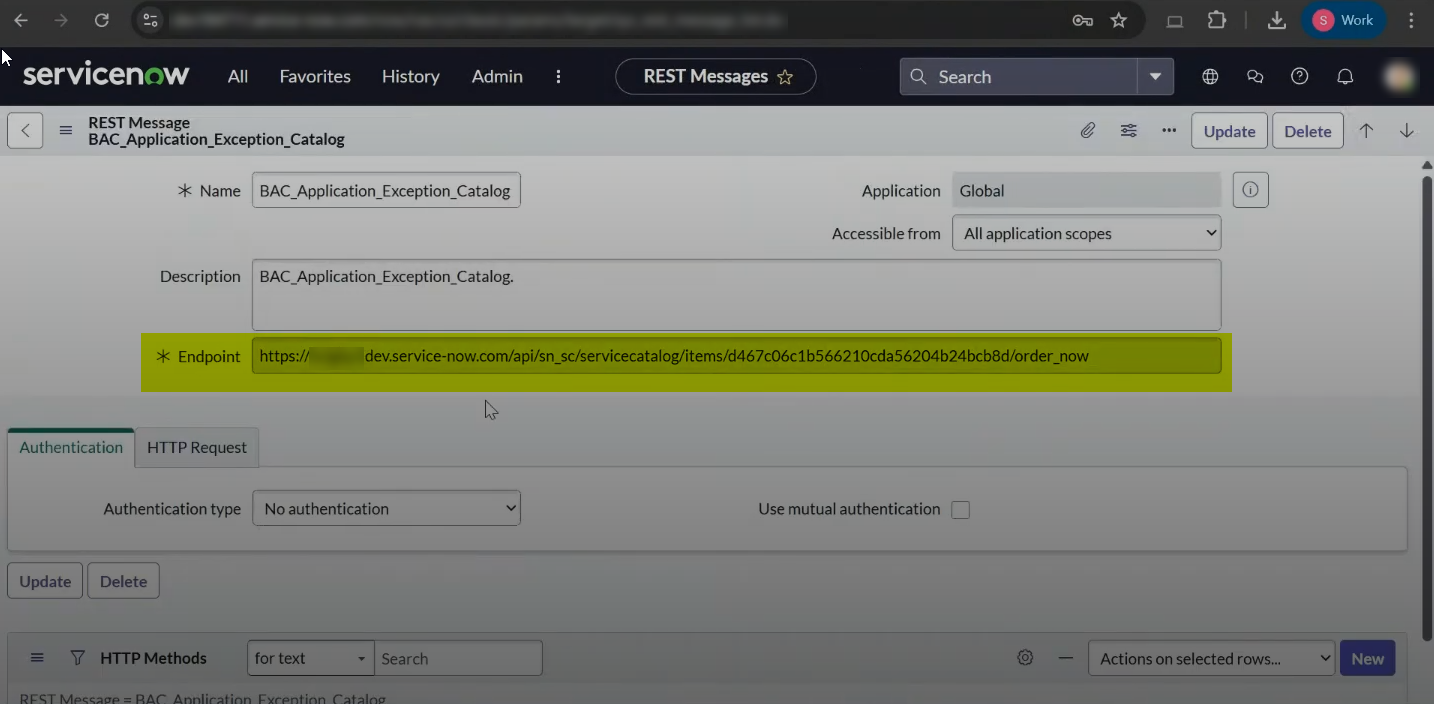Click the page vertical scrollbar

pyautogui.click(x=1427, y=410)
